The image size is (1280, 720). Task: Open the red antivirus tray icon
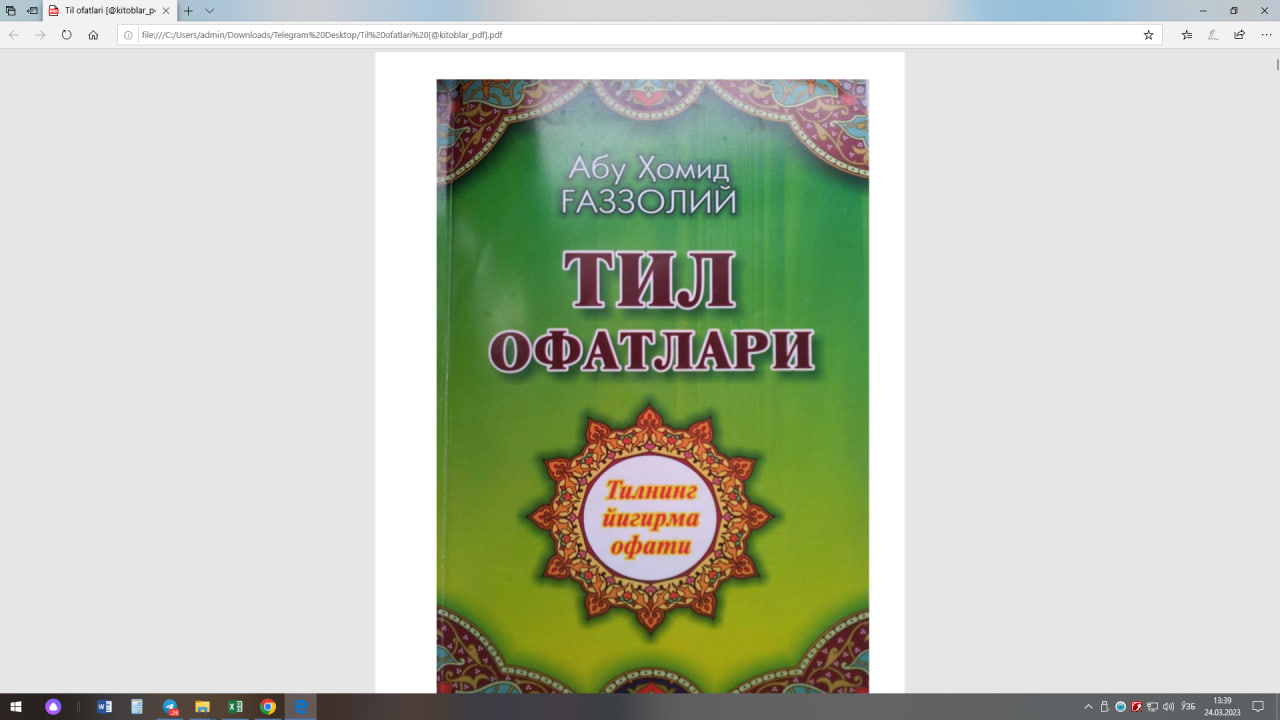tap(1136, 706)
